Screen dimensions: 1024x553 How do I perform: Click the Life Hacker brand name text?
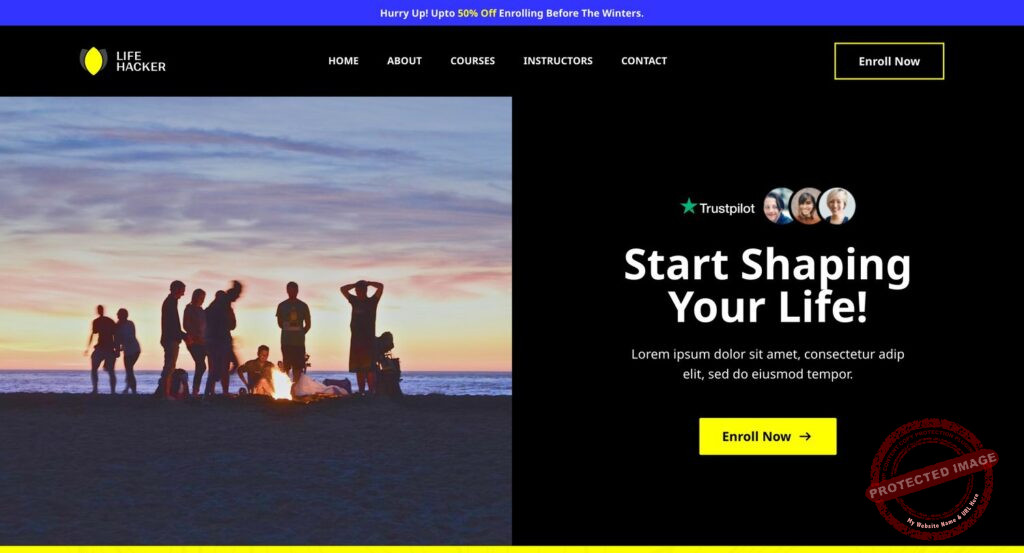[x=140, y=61]
